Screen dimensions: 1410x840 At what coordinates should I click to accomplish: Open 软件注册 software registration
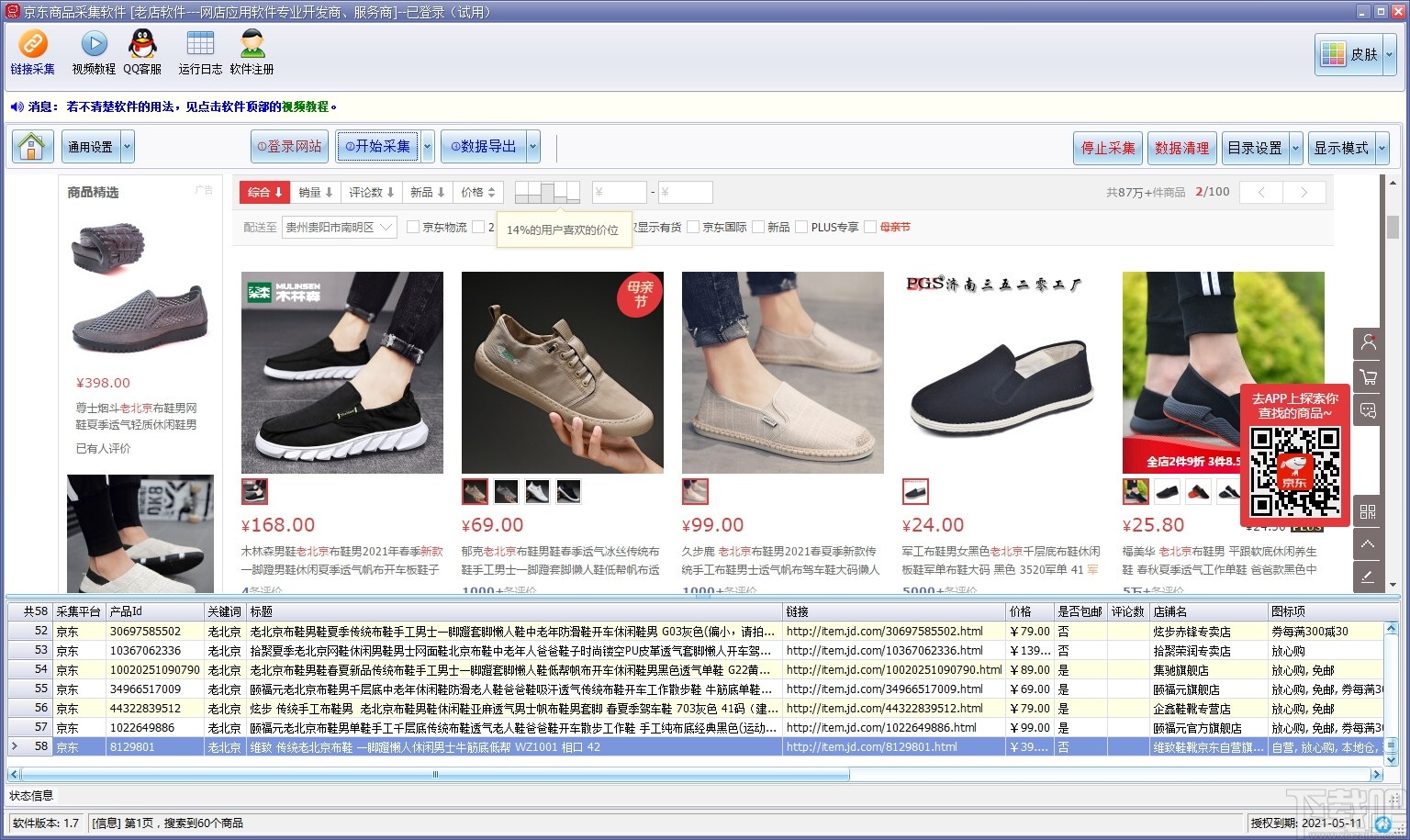tap(252, 52)
